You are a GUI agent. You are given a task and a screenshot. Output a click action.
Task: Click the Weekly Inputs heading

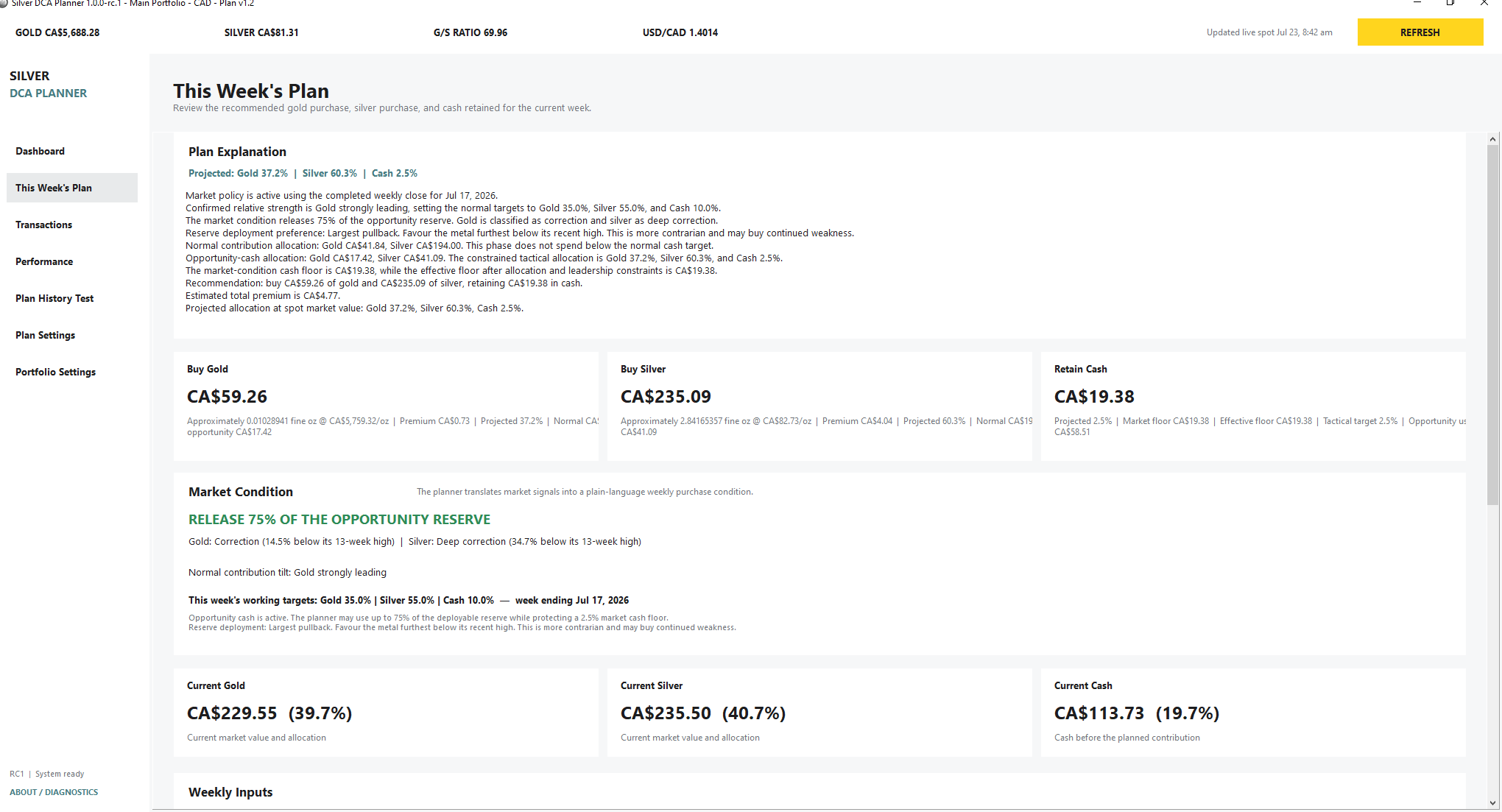coord(230,792)
